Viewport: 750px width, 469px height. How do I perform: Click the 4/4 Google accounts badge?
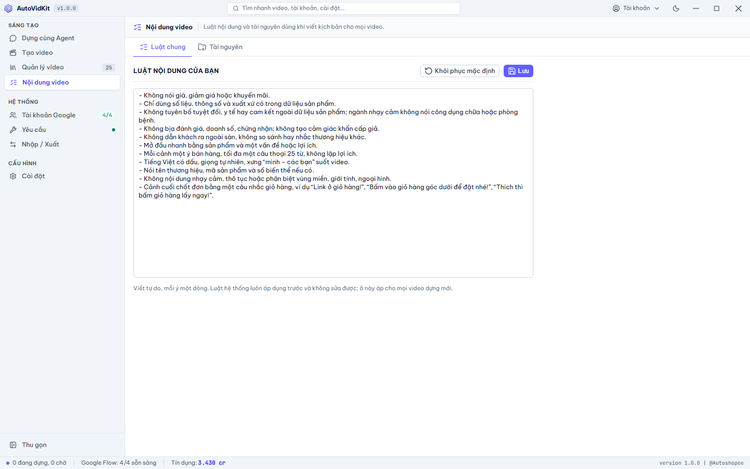(x=108, y=115)
